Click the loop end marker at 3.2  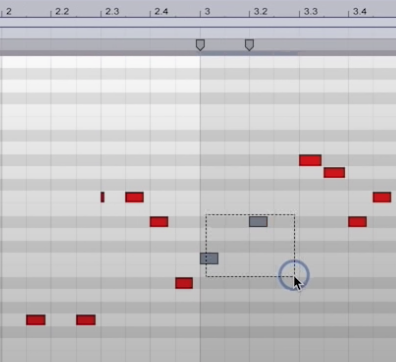(249, 45)
